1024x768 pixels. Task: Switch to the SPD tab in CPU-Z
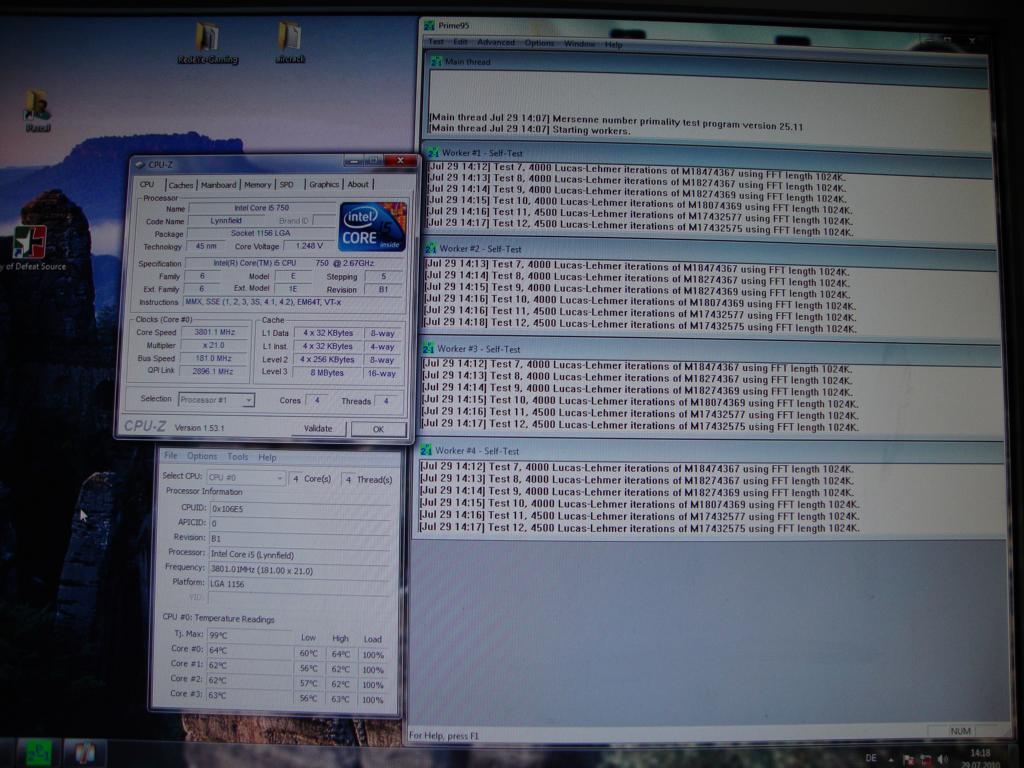(x=287, y=185)
